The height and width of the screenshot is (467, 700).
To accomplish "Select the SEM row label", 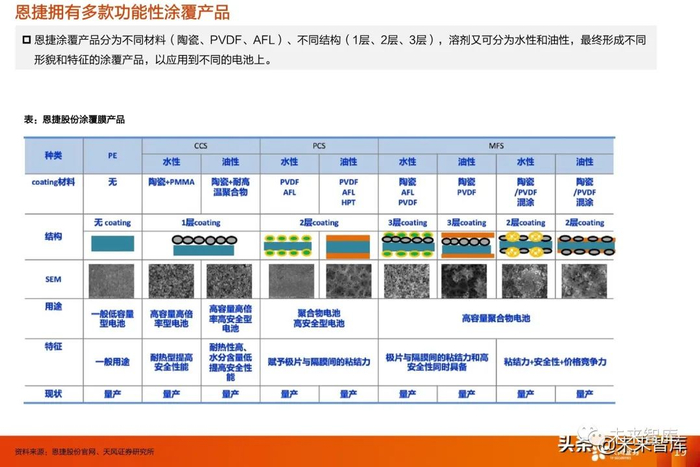I will click(x=53, y=279).
